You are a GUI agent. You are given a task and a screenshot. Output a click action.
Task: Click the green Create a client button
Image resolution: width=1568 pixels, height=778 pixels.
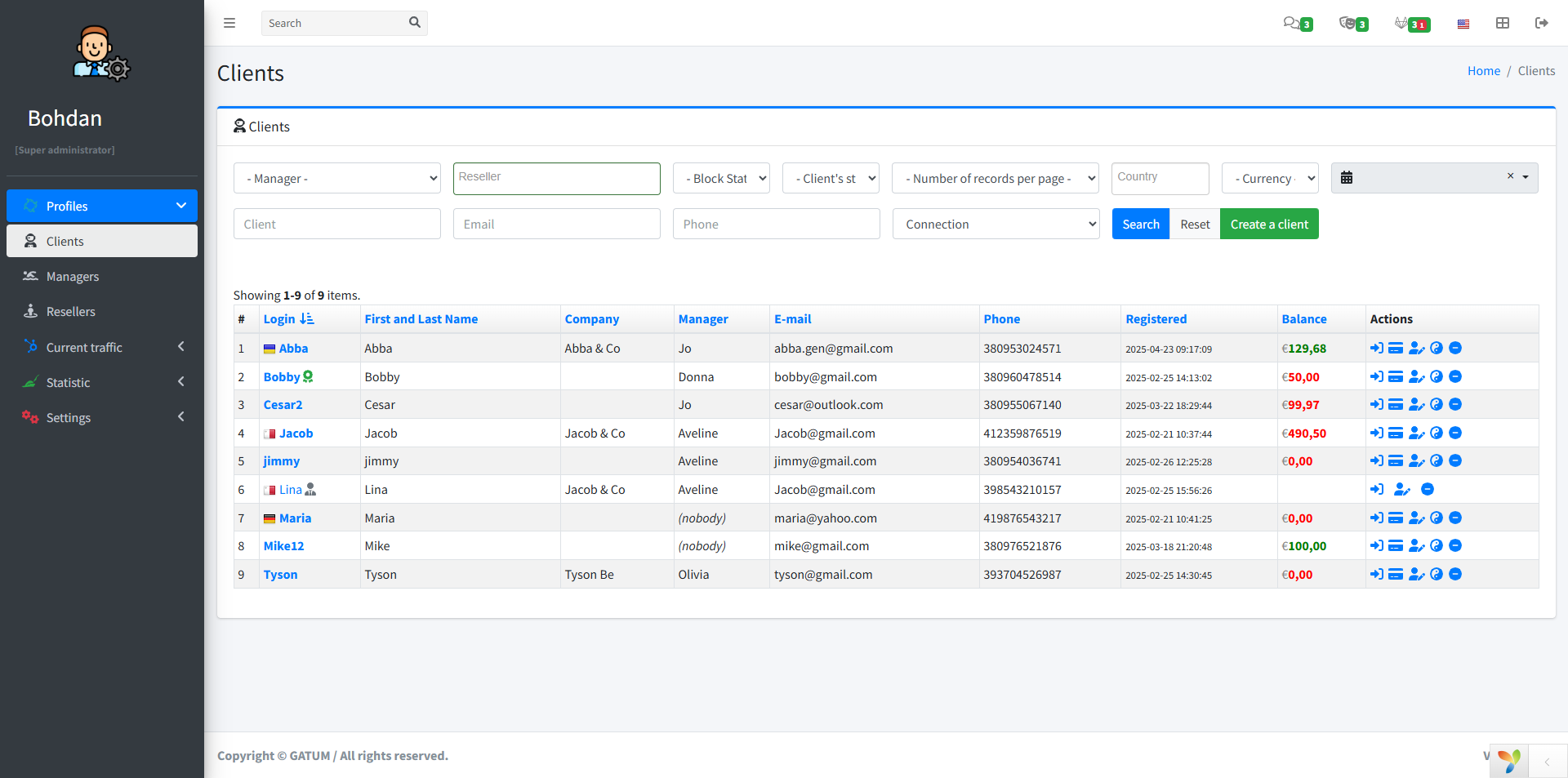[1268, 225]
